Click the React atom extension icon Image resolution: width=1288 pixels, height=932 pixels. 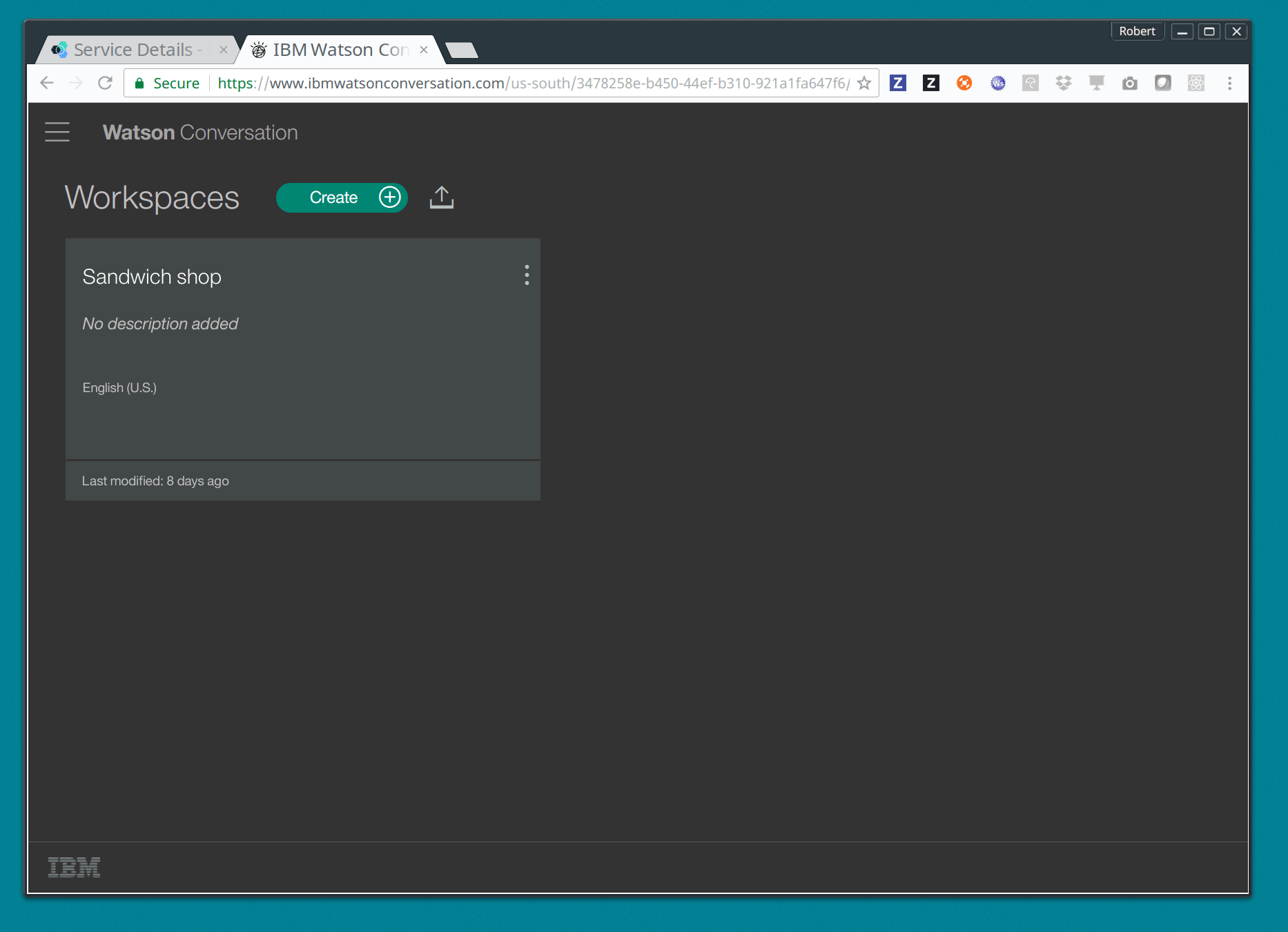(x=1196, y=84)
